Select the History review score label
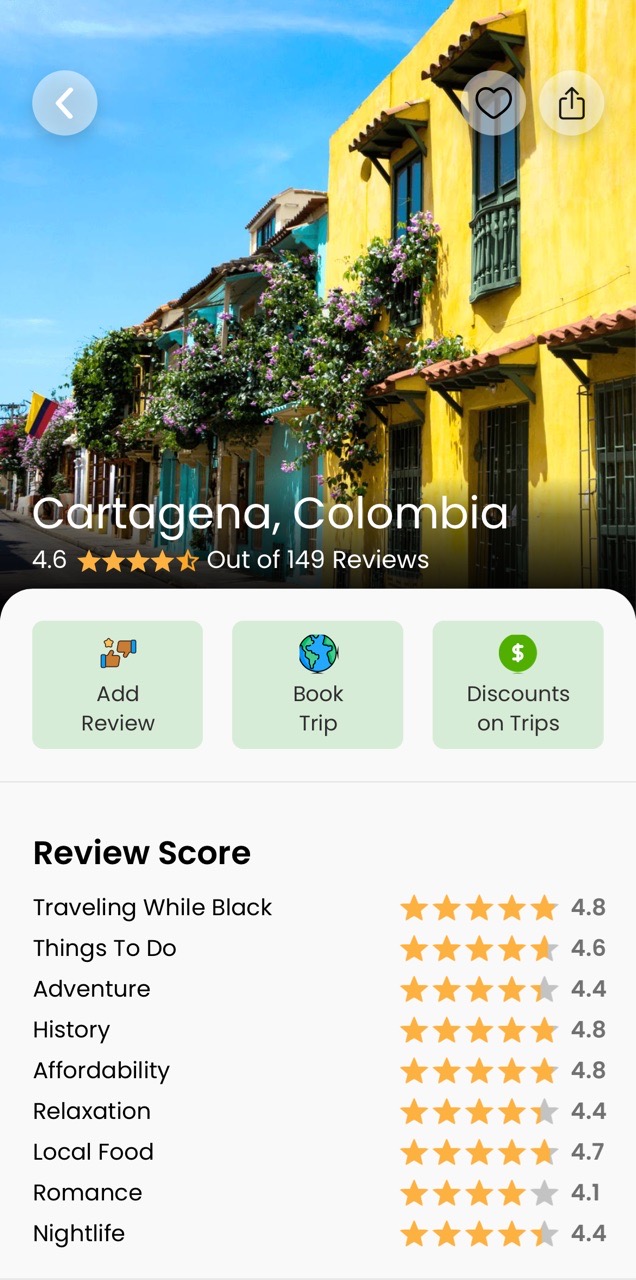The width and height of the screenshot is (636, 1280). [x=71, y=1030]
